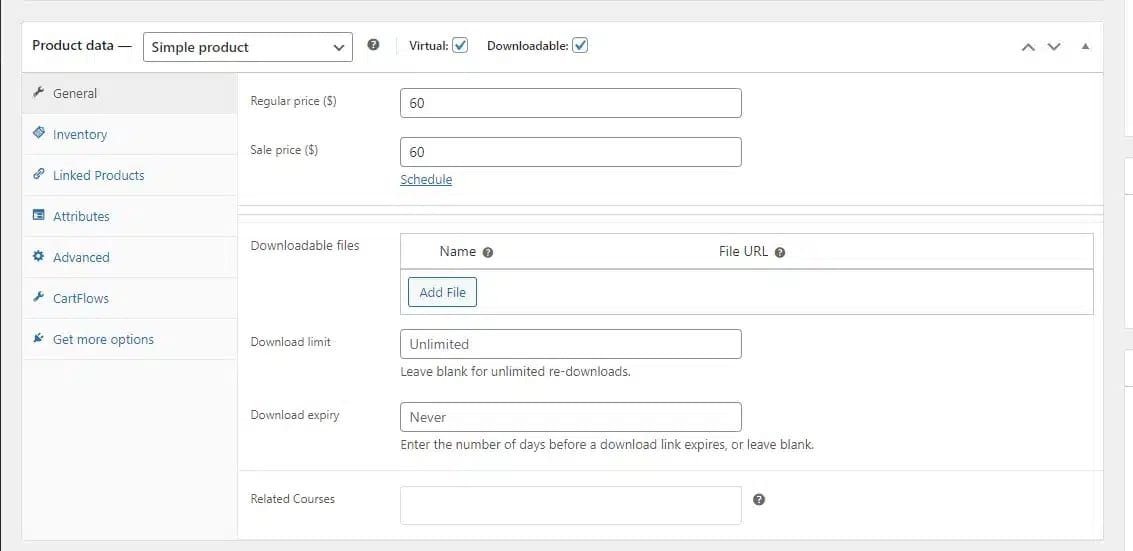Click the Add File button
Screen dimensions: 1133x551
pyautogui.click(x=442, y=292)
